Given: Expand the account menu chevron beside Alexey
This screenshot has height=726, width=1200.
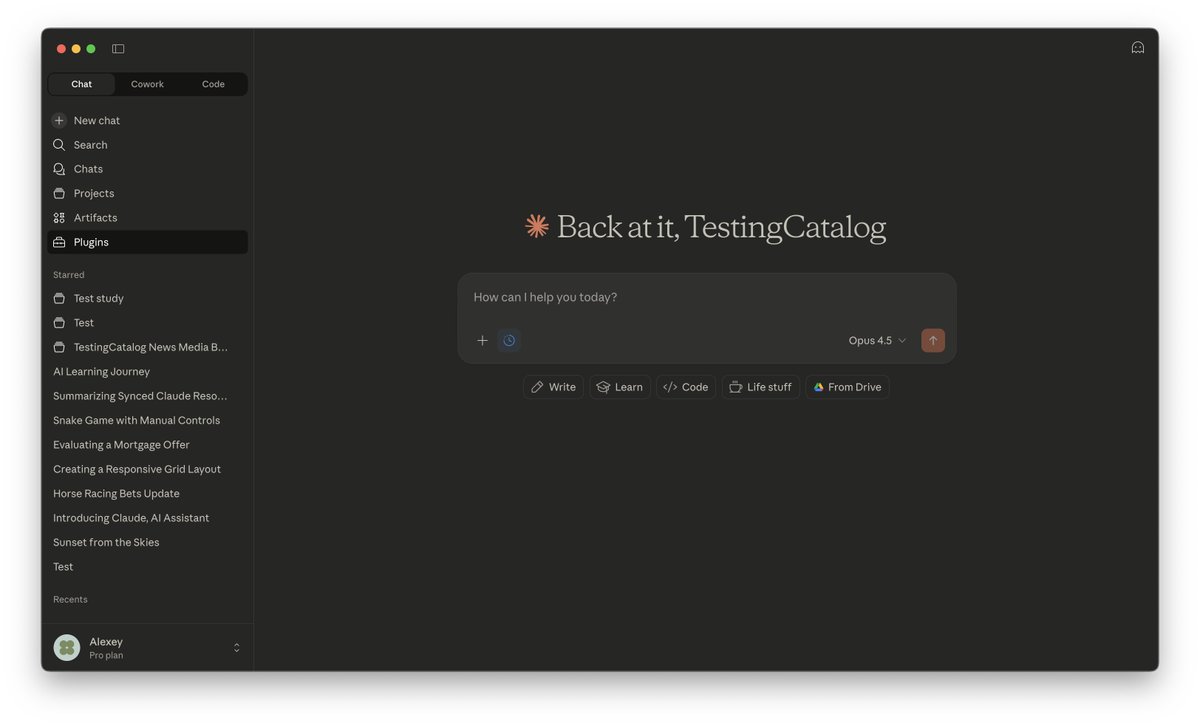Looking at the screenshot, I should (x=237, y=648).
